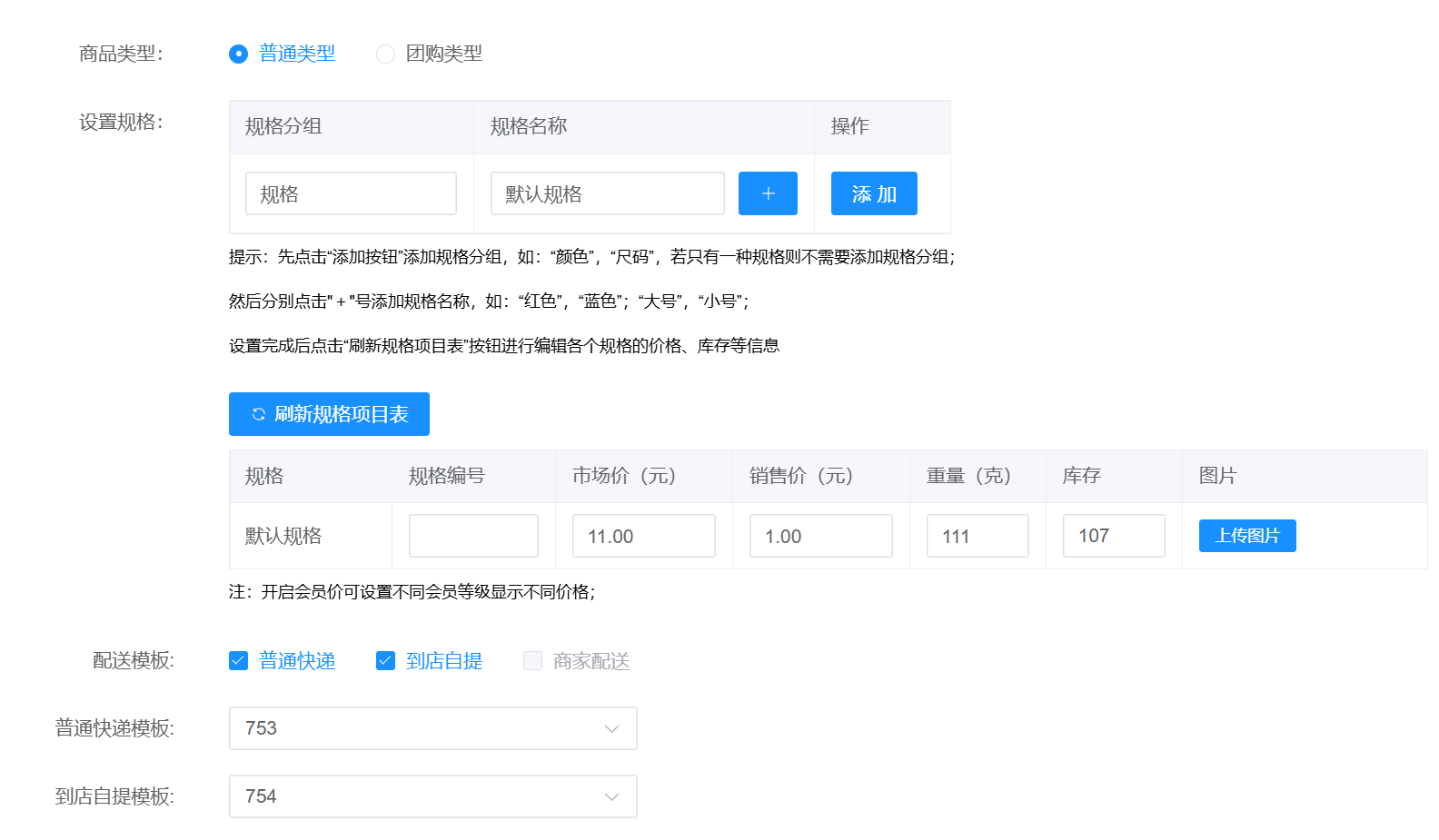
Task: Uncheck the 普通快递 checkbox
Action: click(238, 660)
